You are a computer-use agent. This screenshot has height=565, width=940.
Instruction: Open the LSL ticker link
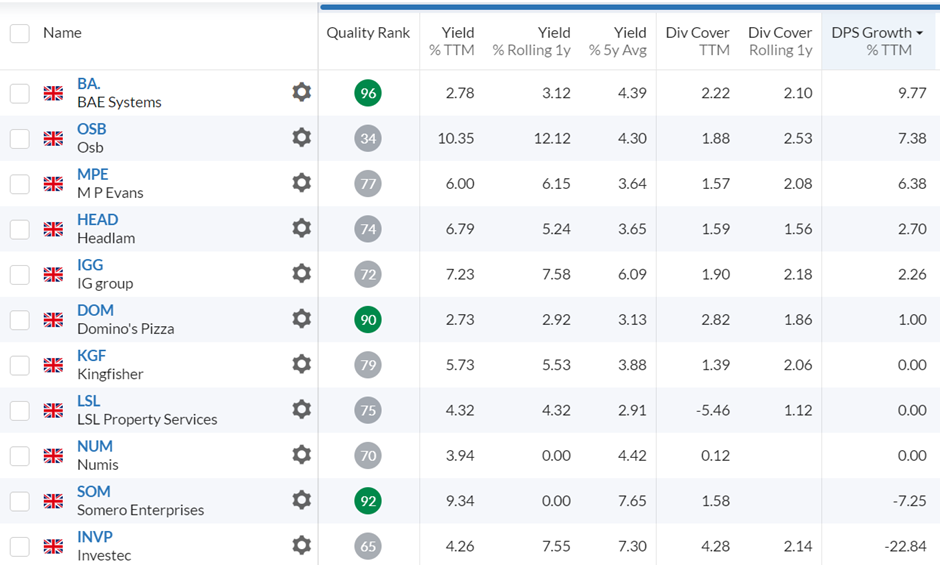click(x=89, y=401)
